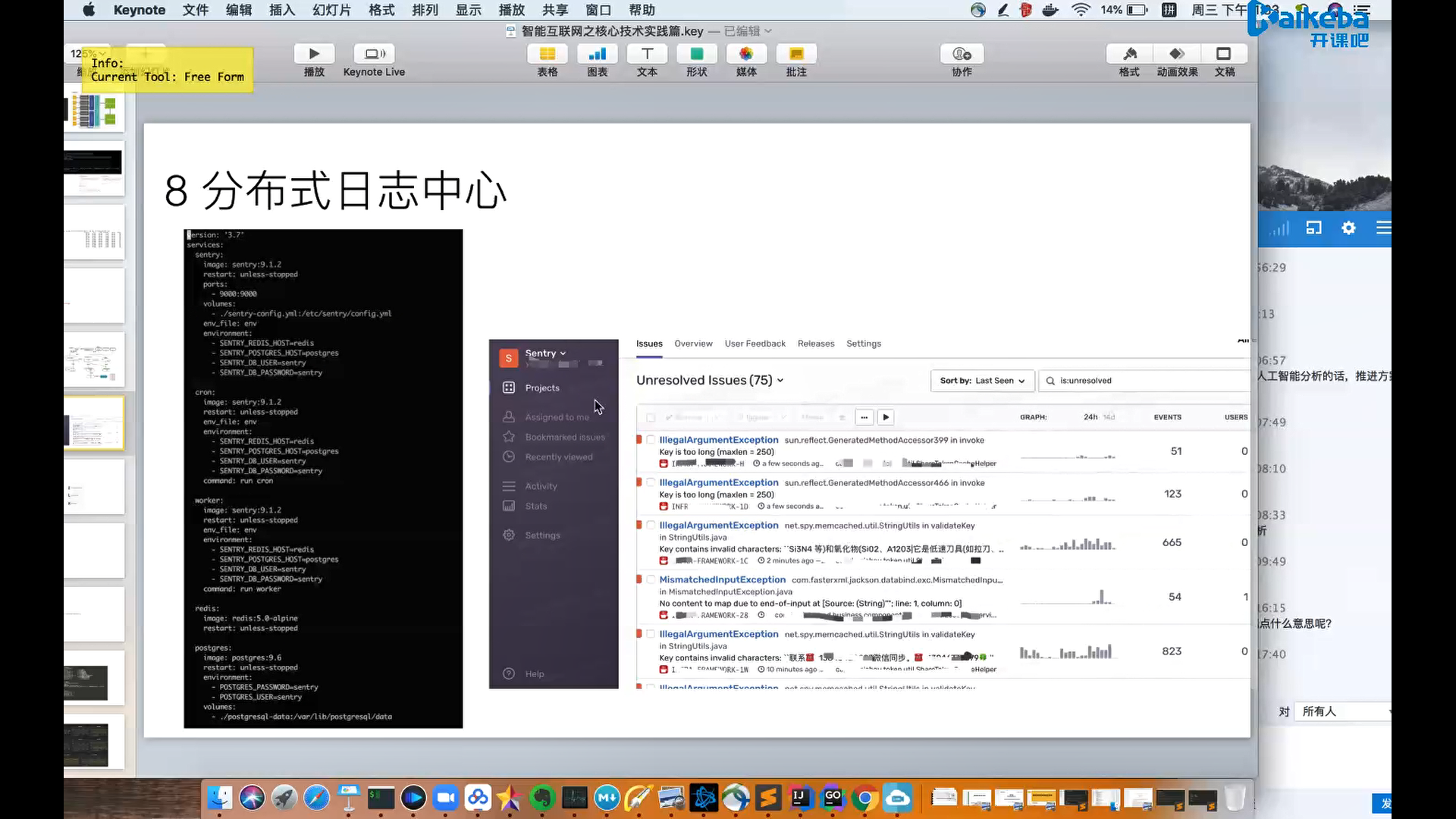Open Animation effects (动画效果) panel
This screenshot has height=819, width=1456.
pos(1177,54)
